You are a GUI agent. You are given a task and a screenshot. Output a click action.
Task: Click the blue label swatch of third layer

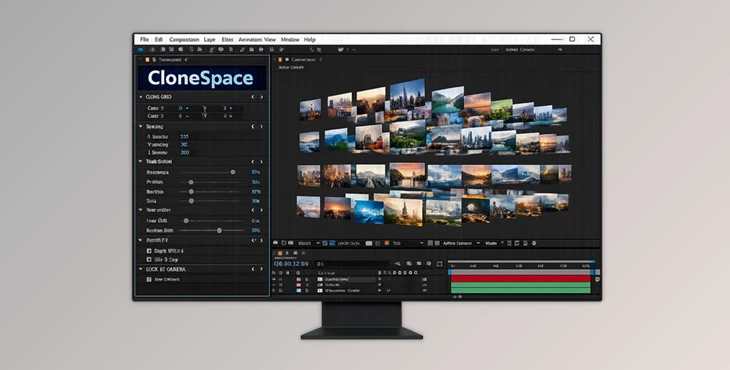(298, 290)
